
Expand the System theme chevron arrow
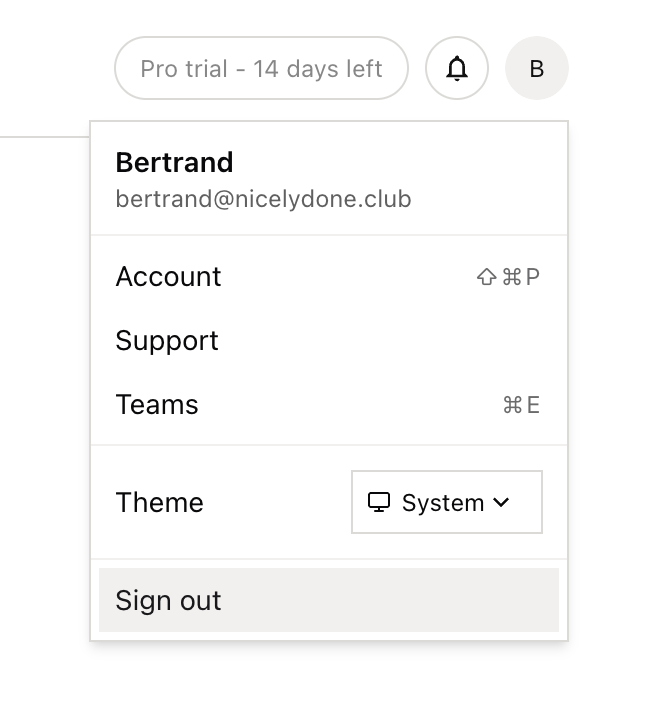(501, 502)
